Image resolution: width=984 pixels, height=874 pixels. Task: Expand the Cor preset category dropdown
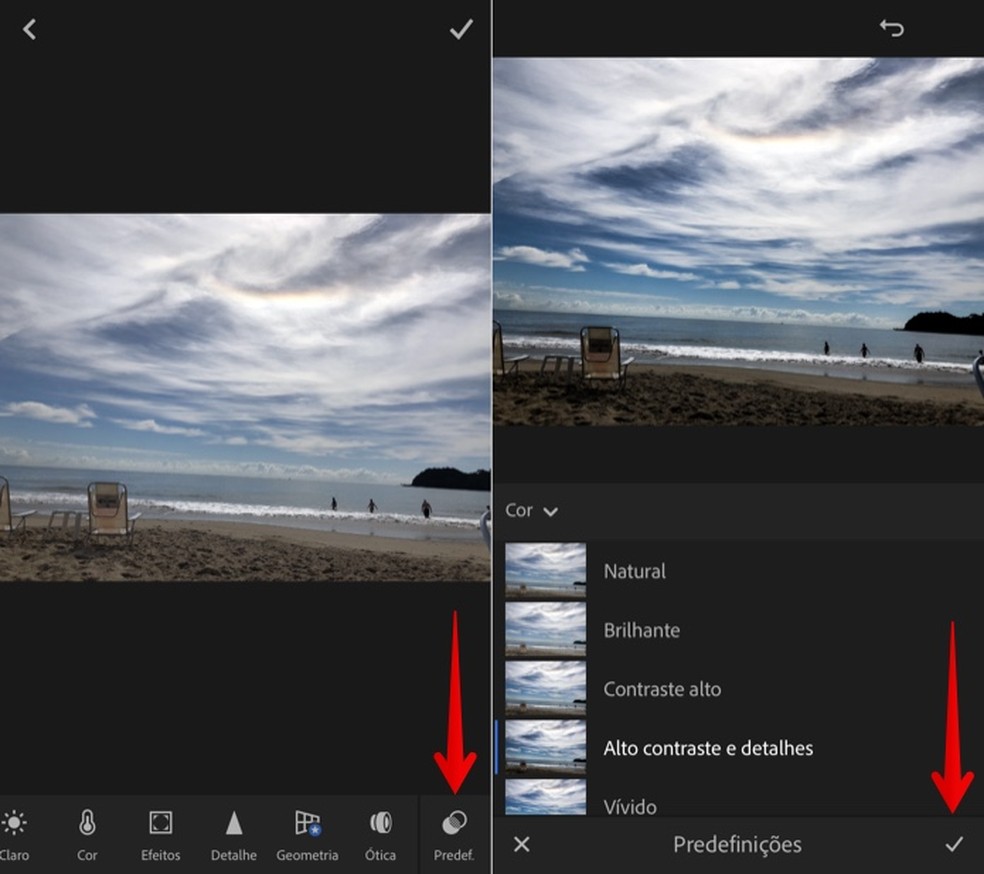point(531,511)
